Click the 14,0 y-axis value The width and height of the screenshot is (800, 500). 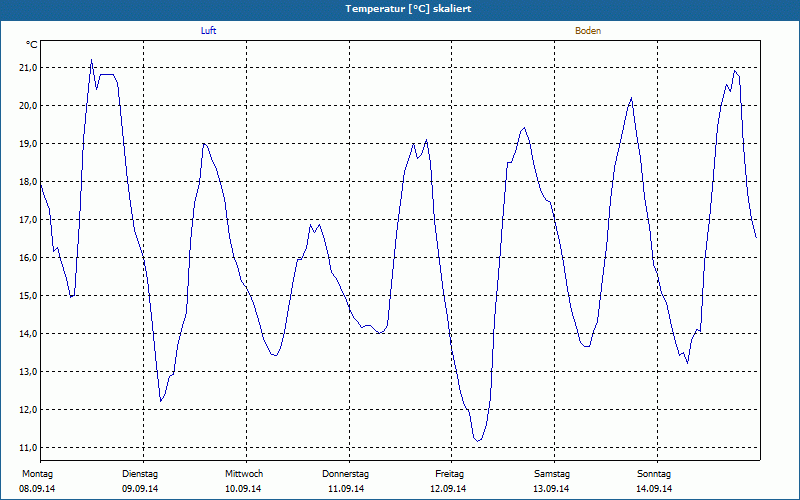[28, 334]
